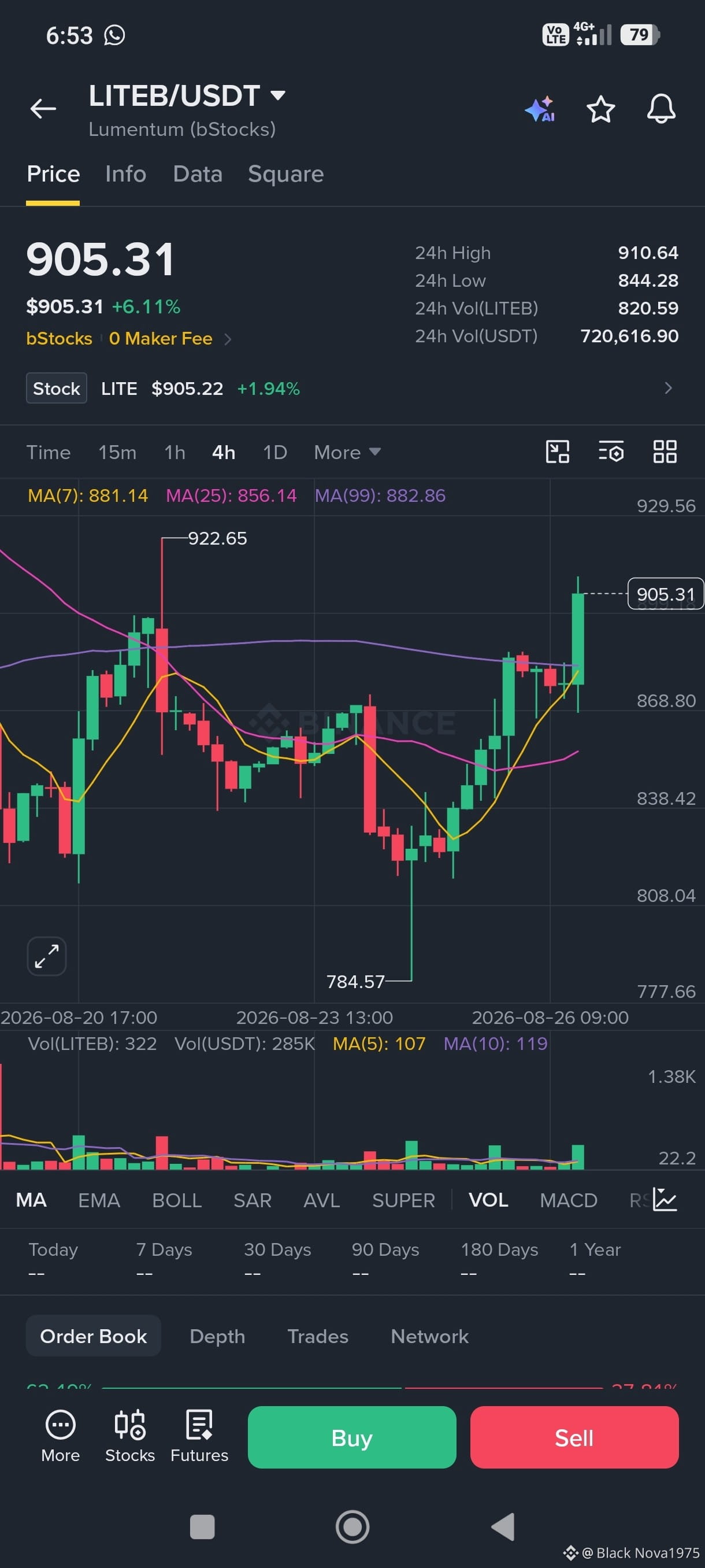
Task: Expand the More timeframes dropdown
Action: click(x=347, y=452)
